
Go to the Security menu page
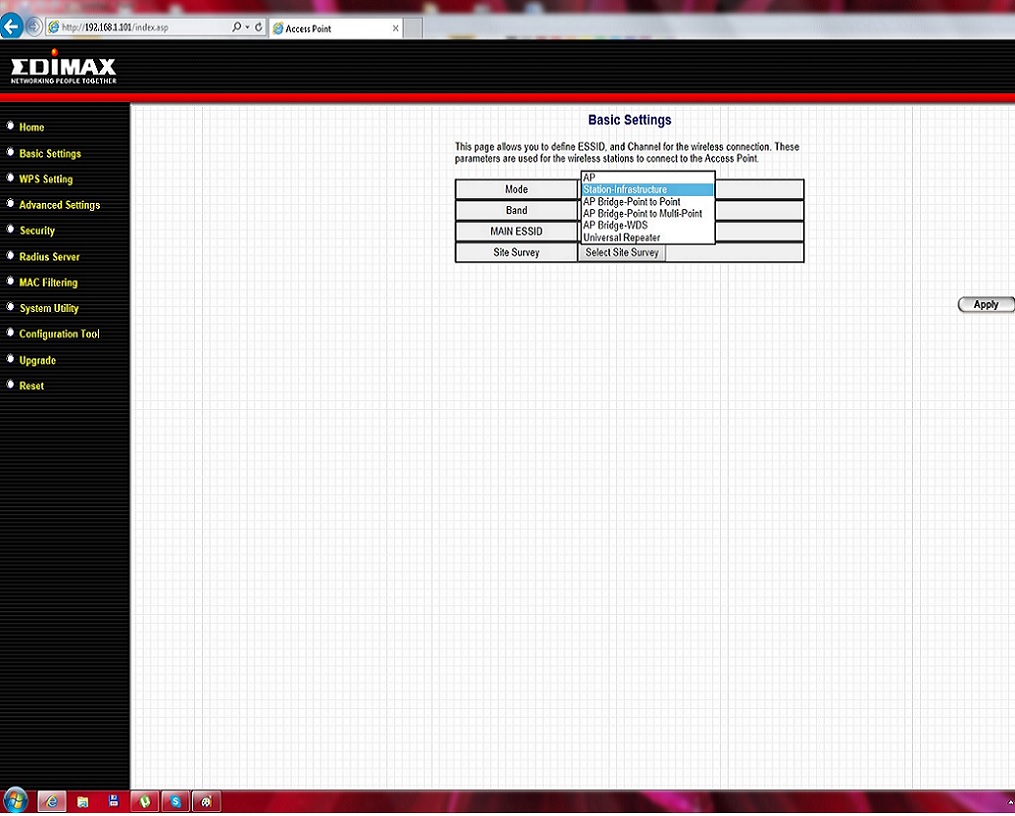(37, 231)
